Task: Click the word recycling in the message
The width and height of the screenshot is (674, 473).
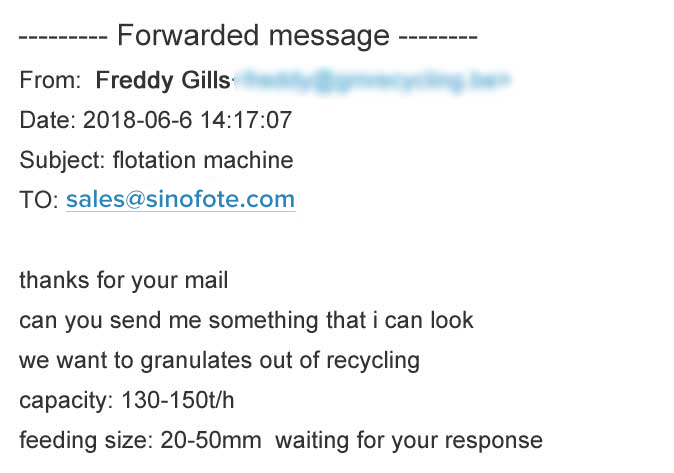Action: click(x=373, y=361)
